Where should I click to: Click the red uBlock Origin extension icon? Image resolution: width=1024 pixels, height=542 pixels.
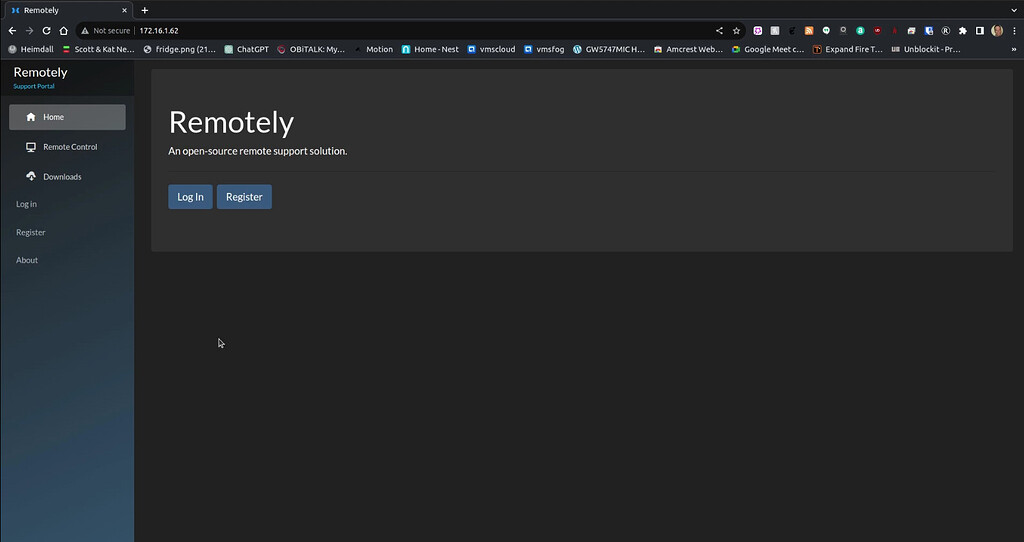point(878,31)
